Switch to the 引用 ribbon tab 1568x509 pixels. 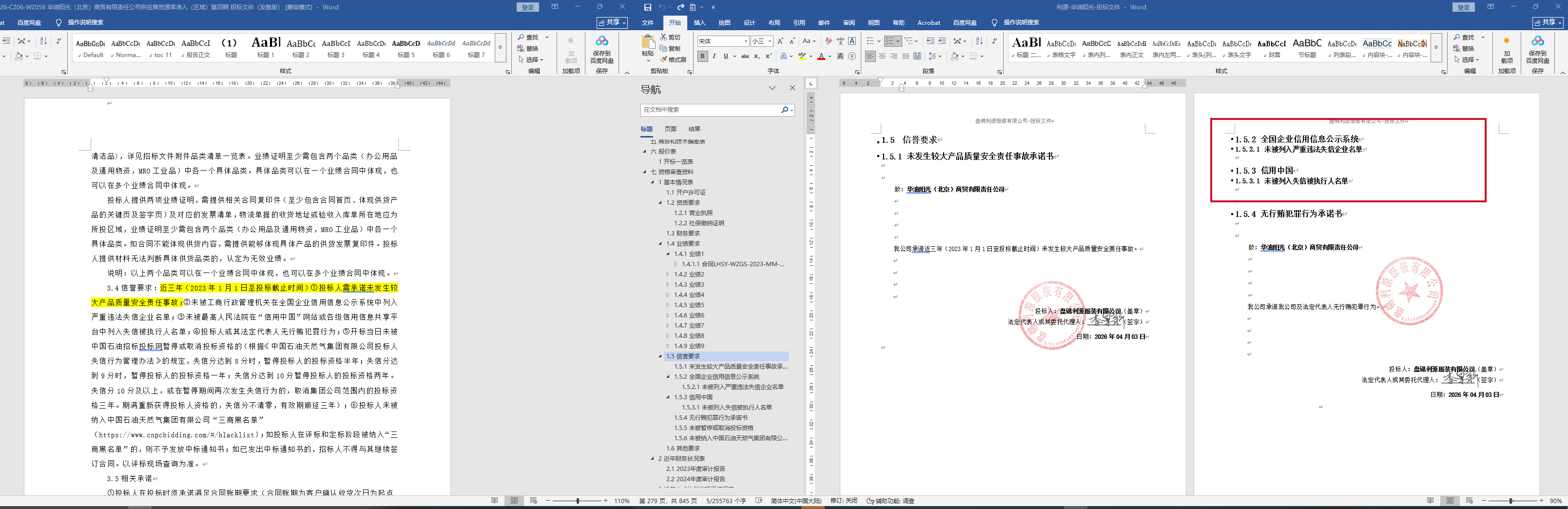[x=799, y=22]
